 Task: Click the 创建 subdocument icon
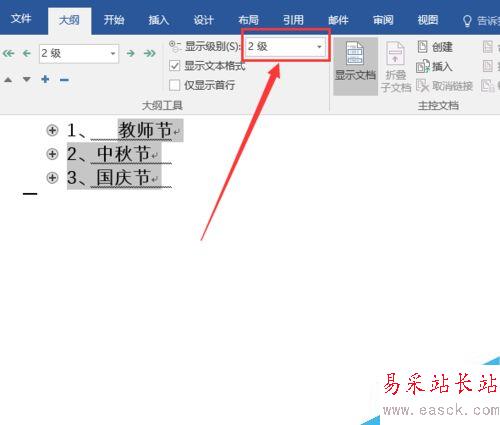pos(423,47)
